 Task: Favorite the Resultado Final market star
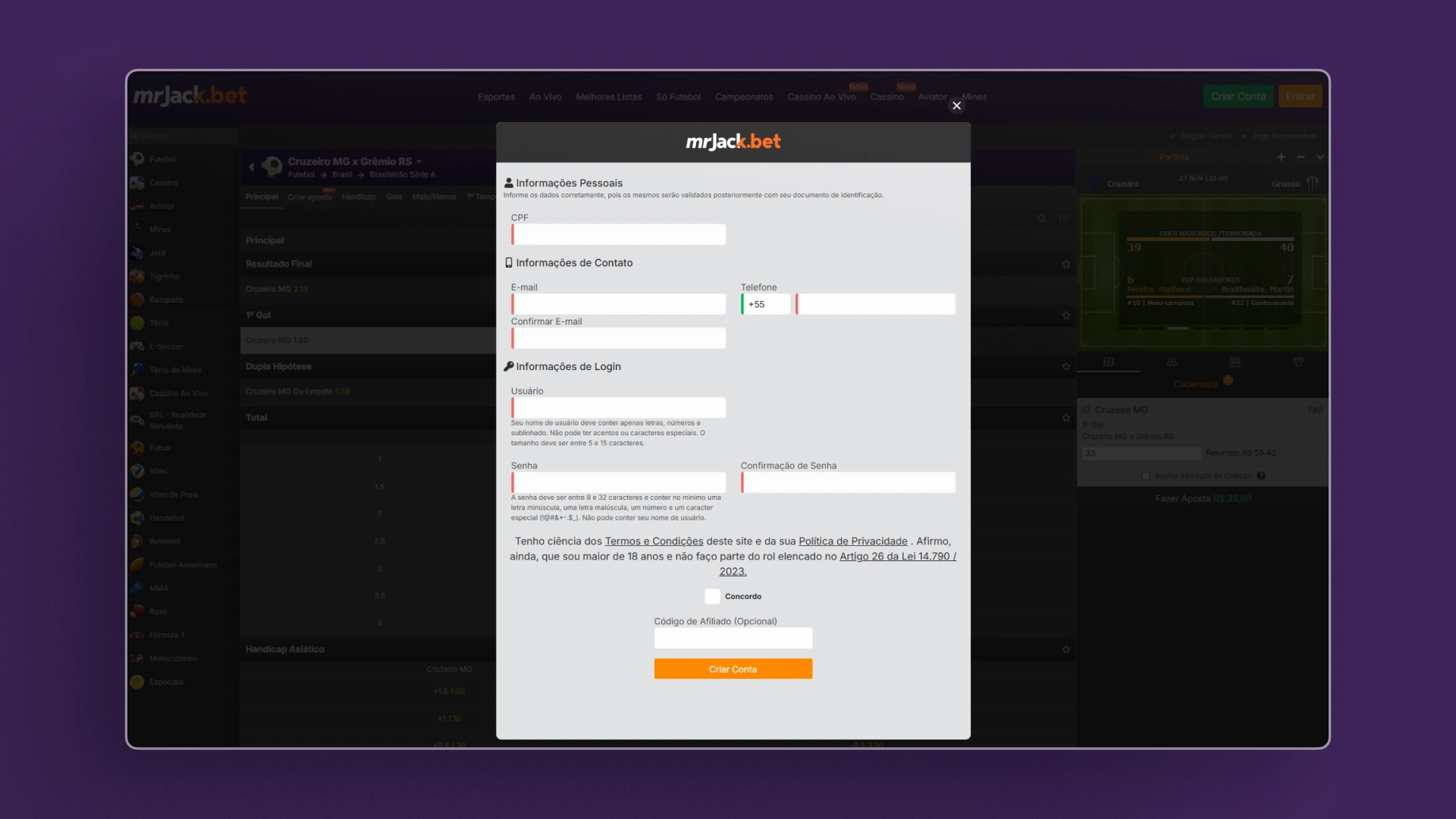point(1065,264)
